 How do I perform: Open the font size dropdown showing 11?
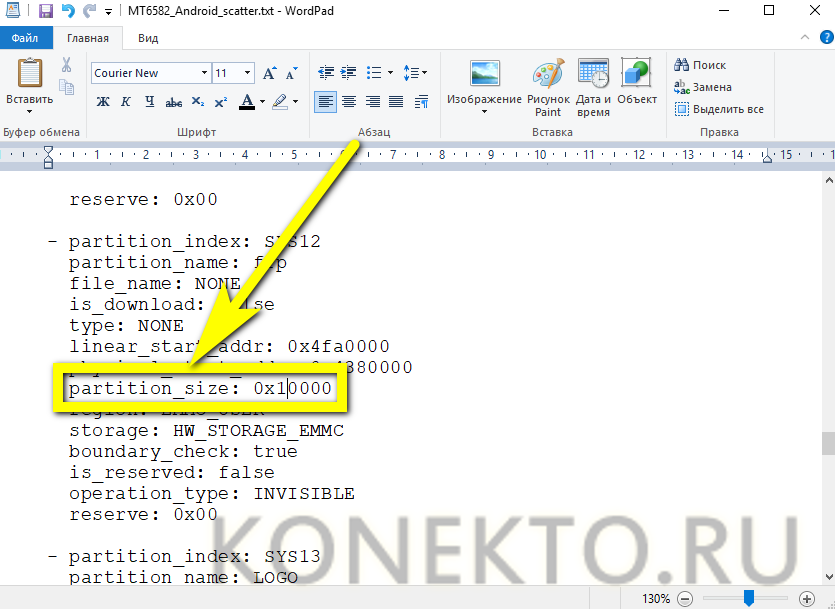[x=248, y=73]
